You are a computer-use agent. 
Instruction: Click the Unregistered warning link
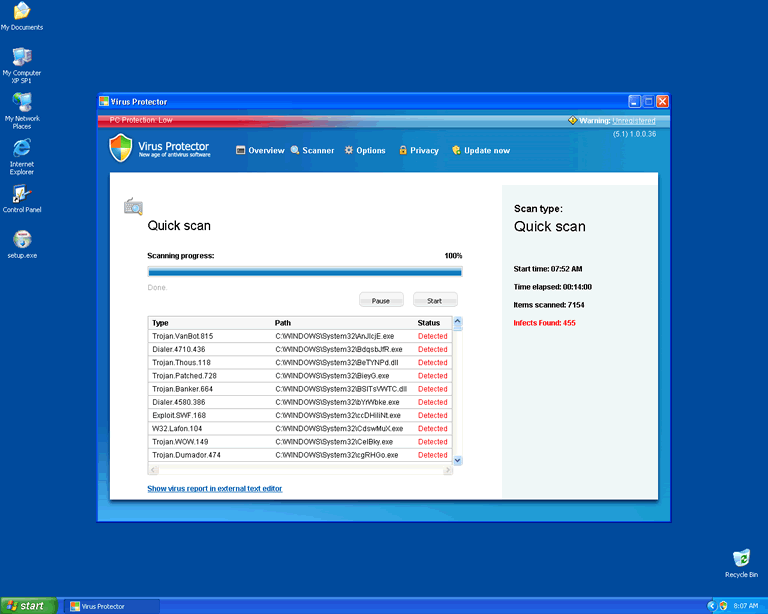[x=633, y=120]
